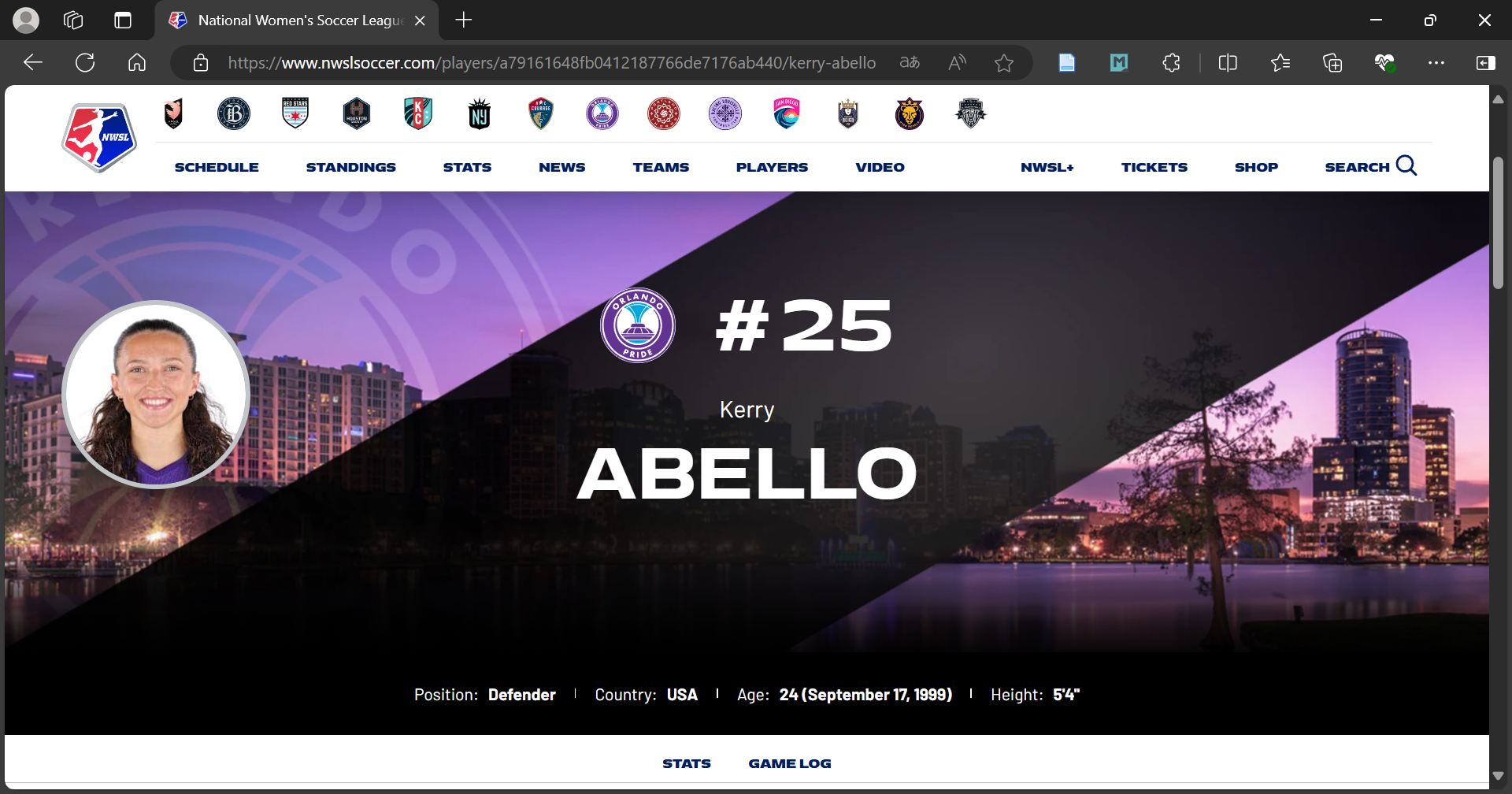Select the North Carolina Courage logo
The image size is (1512, 794).
click(x=541, y=113)
